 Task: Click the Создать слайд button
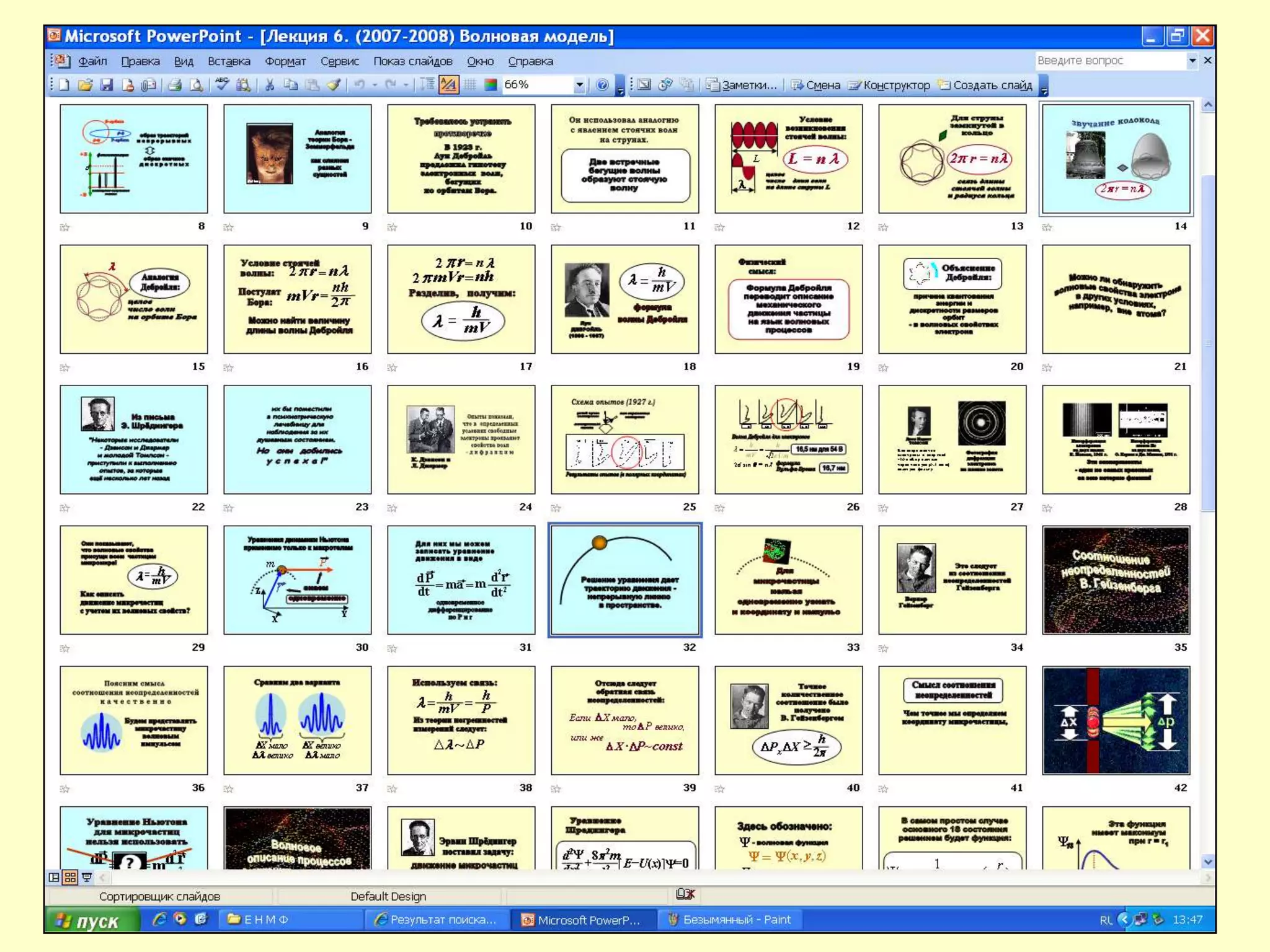985,85
